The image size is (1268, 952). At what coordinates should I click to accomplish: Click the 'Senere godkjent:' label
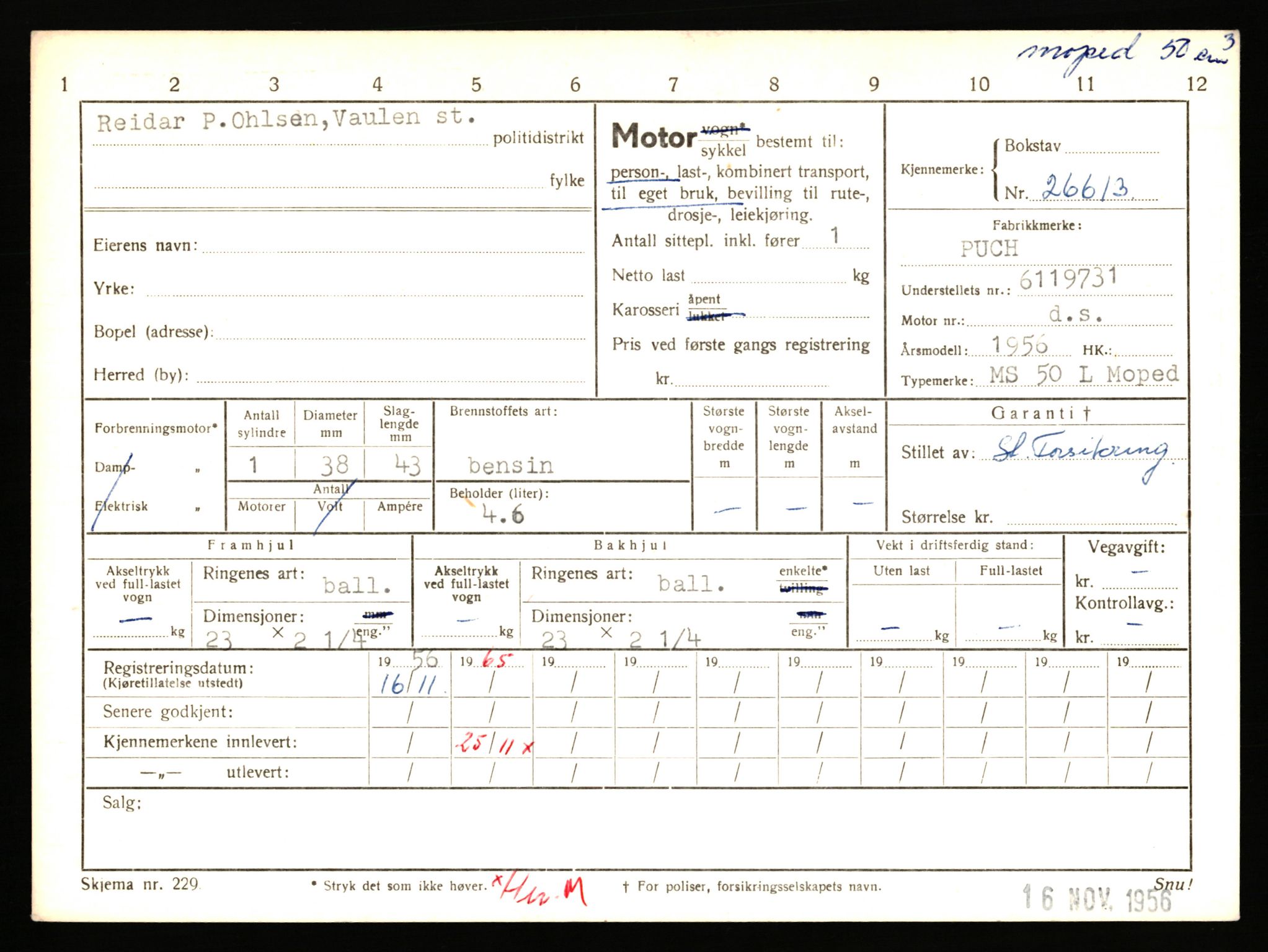click(x=168, y=712)
